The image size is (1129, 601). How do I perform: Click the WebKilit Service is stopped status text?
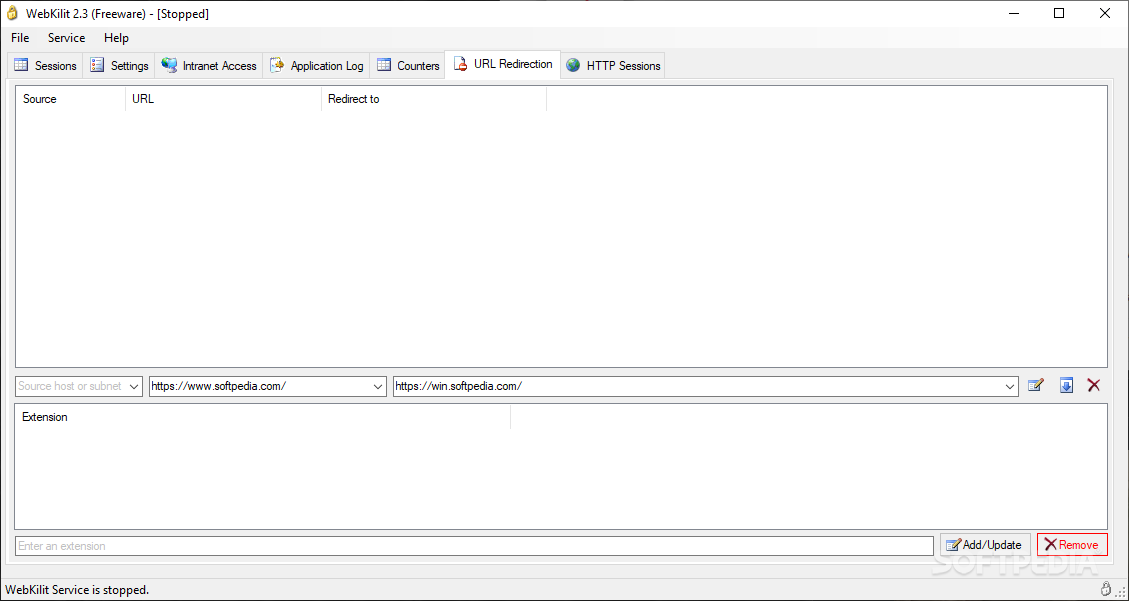[x=77, y=589]
